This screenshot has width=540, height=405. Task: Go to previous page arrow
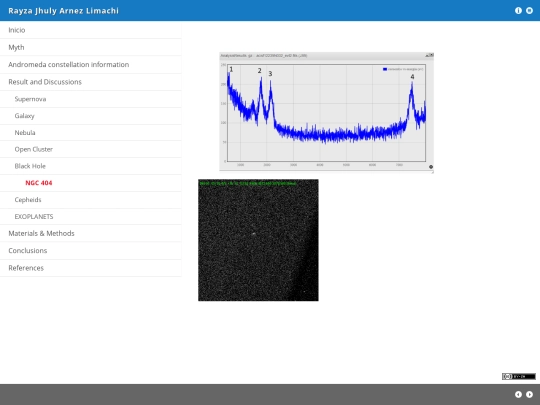[x=518, y=394]
